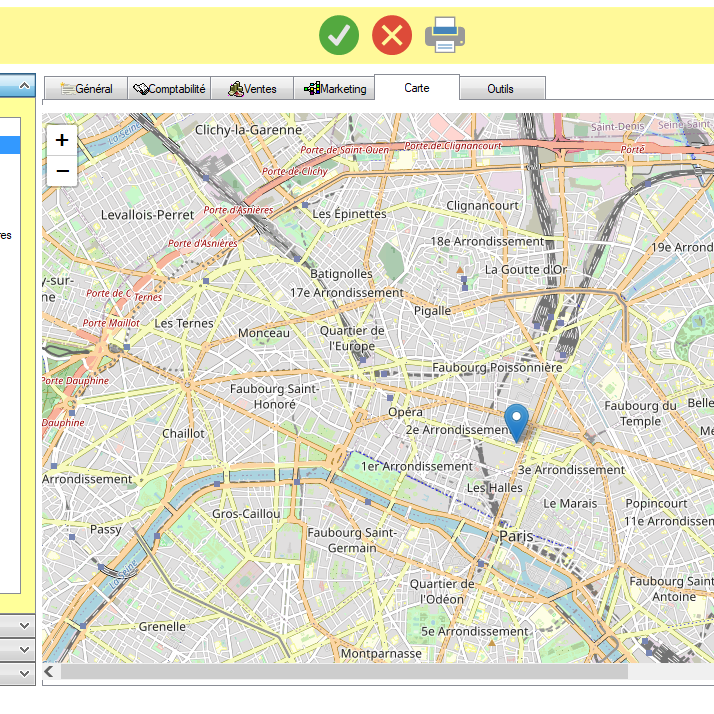Zoom in on the map with plus
This screenshot has height=714, width=714.
click(x=62, y=140)
